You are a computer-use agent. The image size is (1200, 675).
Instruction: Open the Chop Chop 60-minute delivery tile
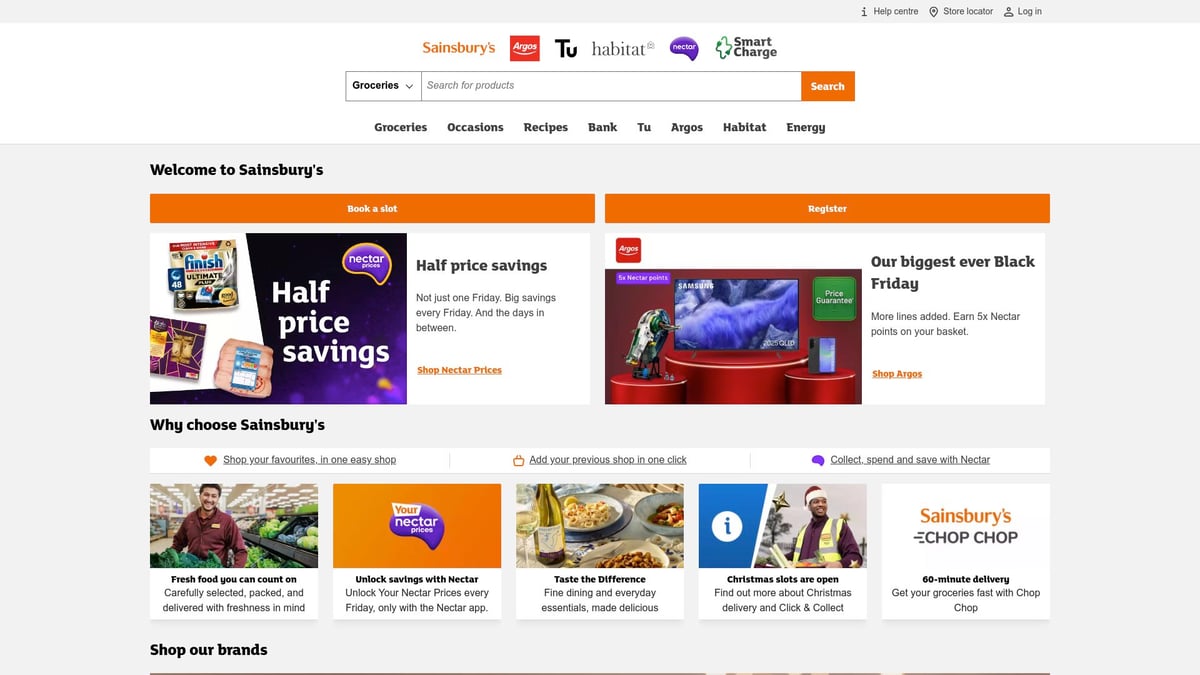click(x=965, y=550)
